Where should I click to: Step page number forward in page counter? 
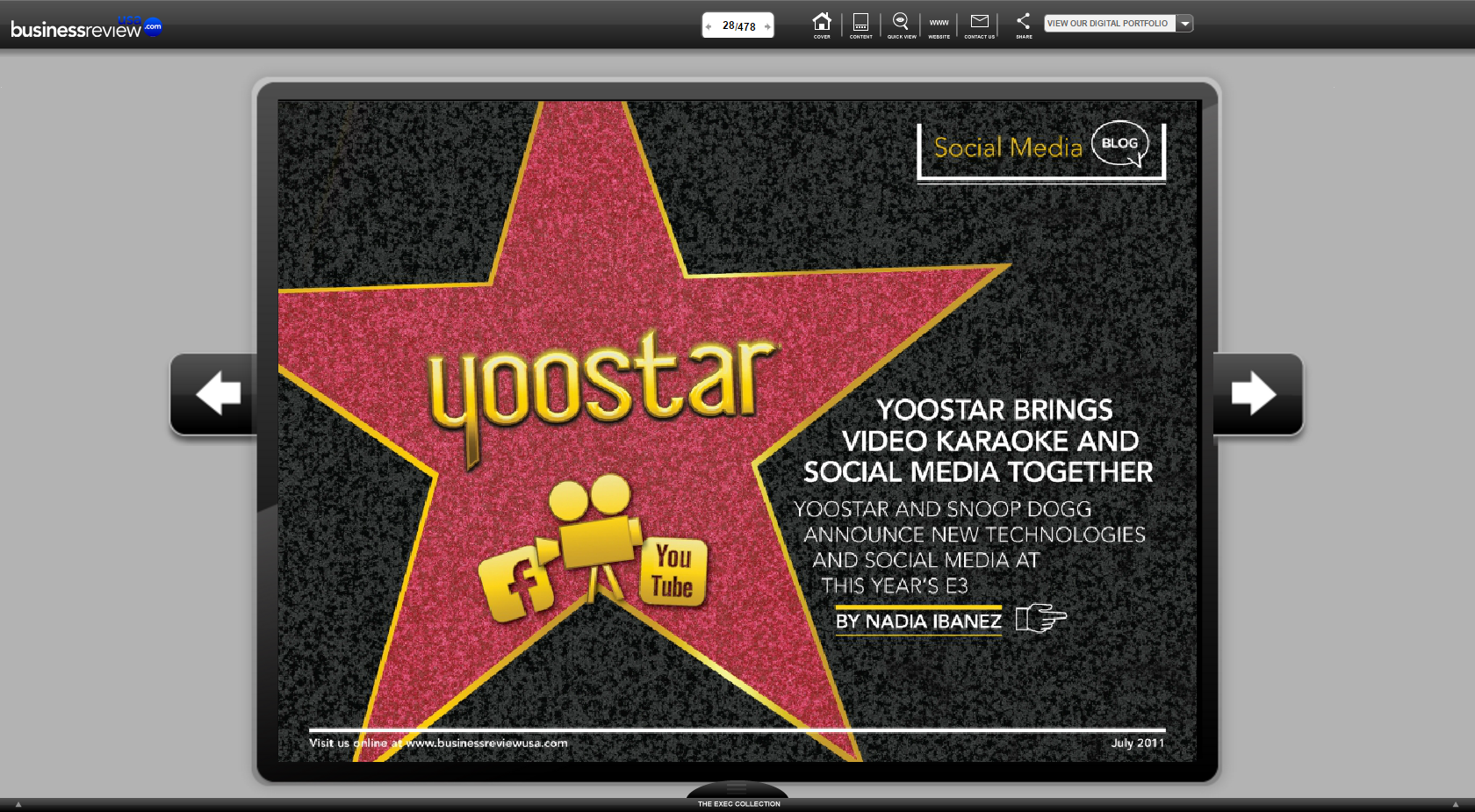tap(767, 26)
